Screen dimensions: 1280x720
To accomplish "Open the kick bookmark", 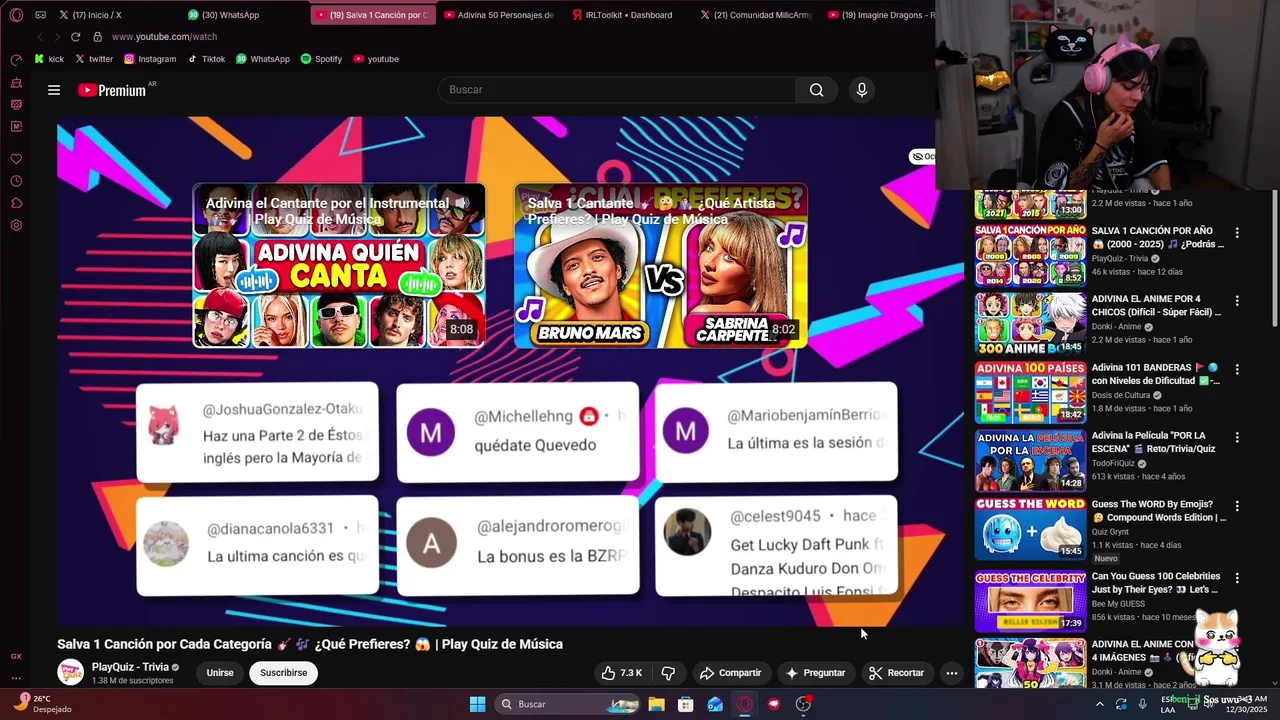I will pos(49,59).
